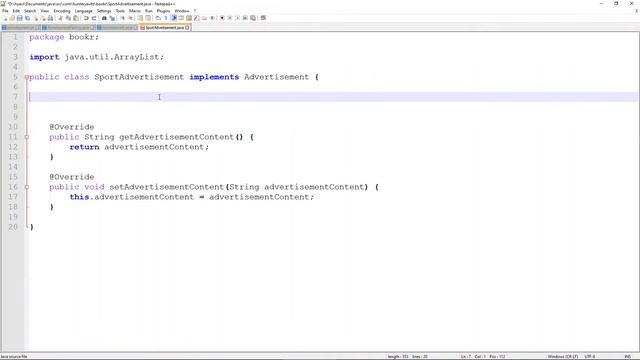Click the Paste toolbar icon
This screenshot has height=360, width=640.
point(76,18)
